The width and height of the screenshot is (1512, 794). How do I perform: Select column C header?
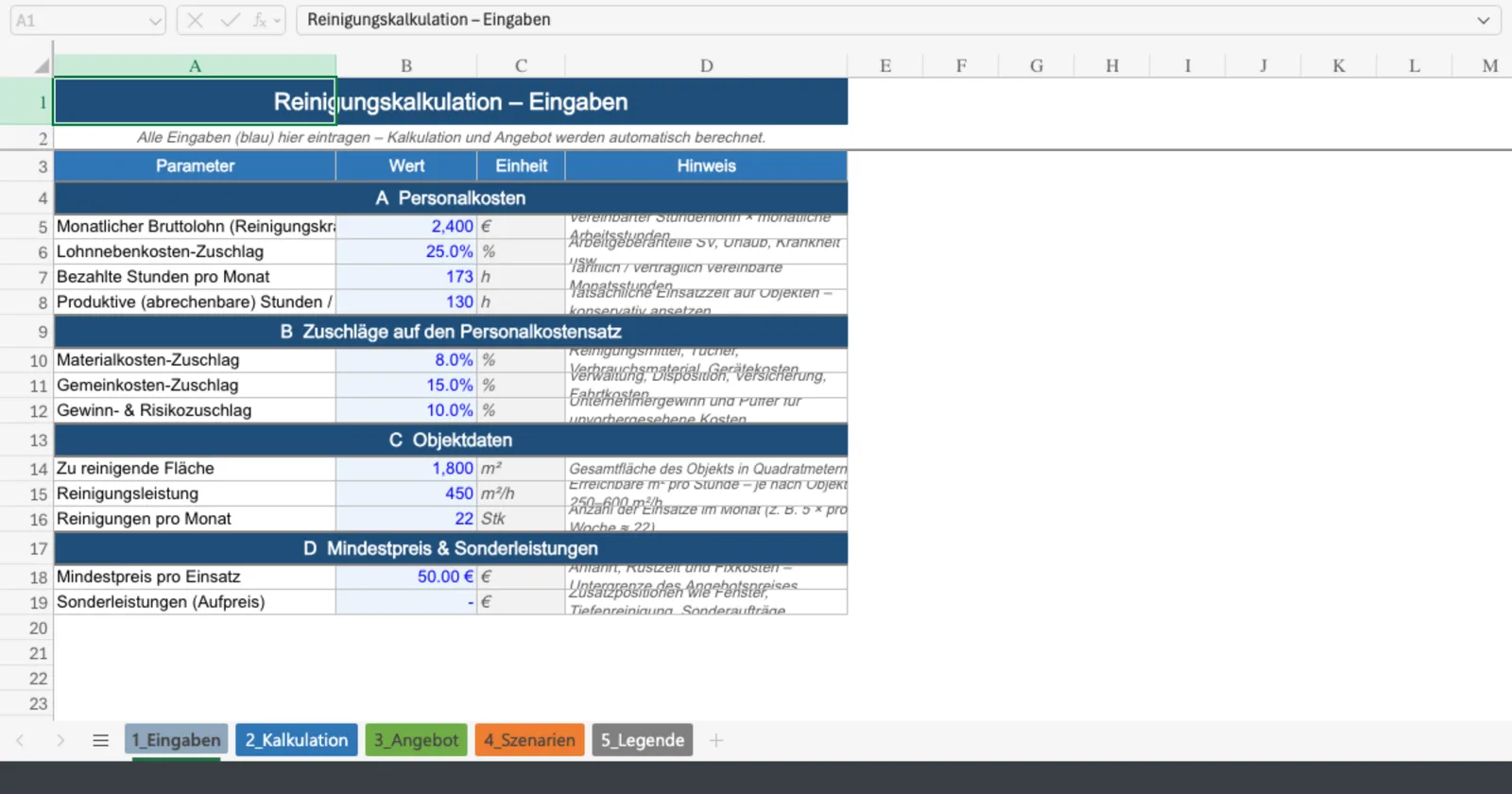click(521, 66)
